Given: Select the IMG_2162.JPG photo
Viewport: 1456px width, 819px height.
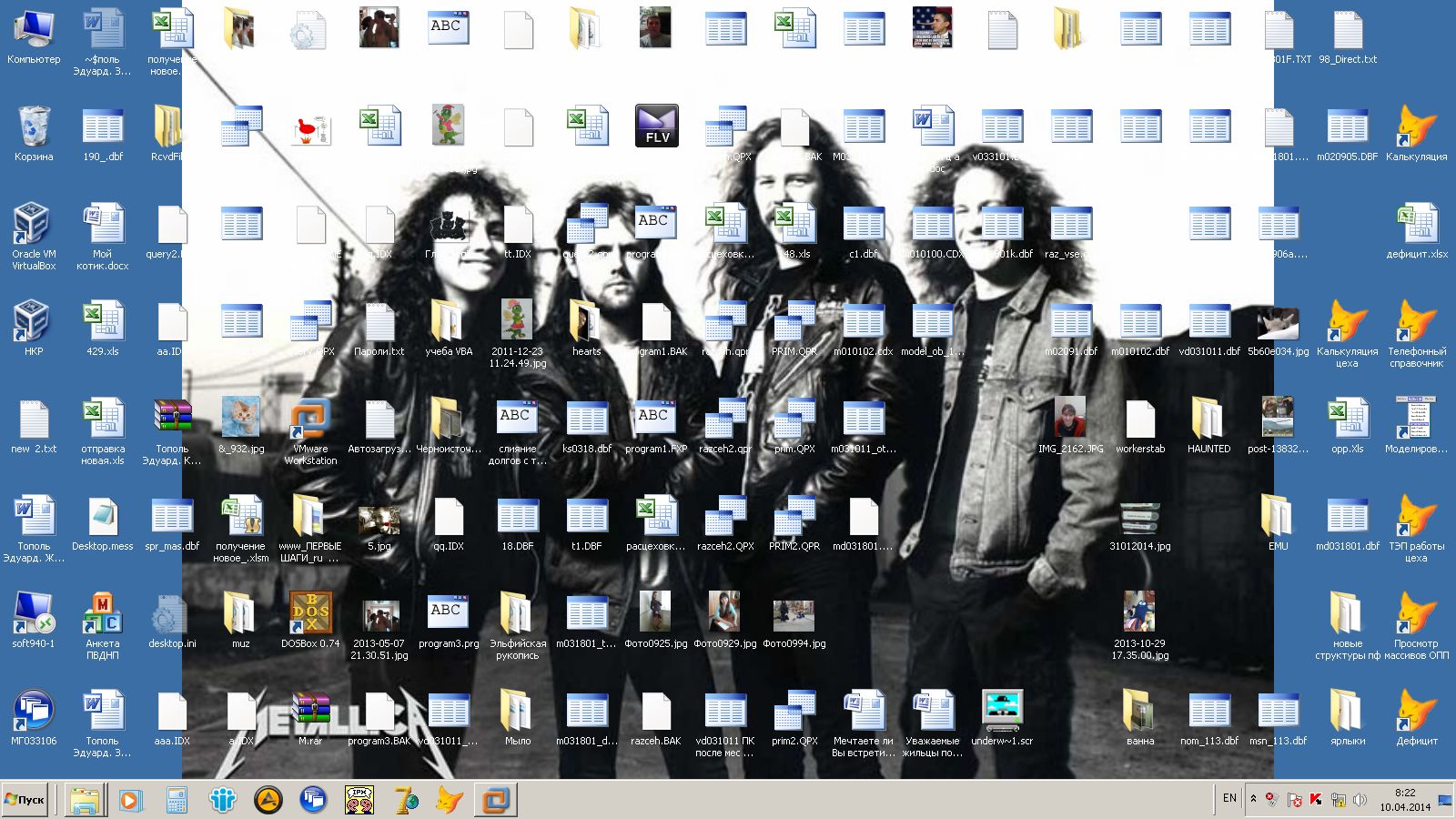Looking at the screenshot, I should (x=1071, y=426).
